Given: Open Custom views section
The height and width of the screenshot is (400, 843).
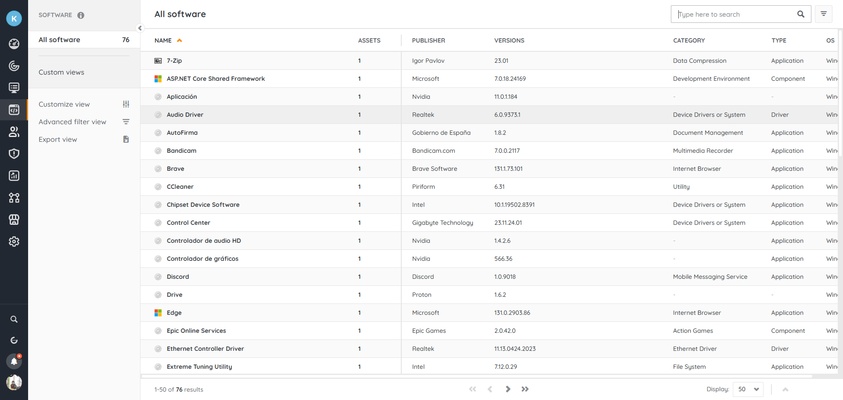Looking at the screenshot, I should [61, 72].
